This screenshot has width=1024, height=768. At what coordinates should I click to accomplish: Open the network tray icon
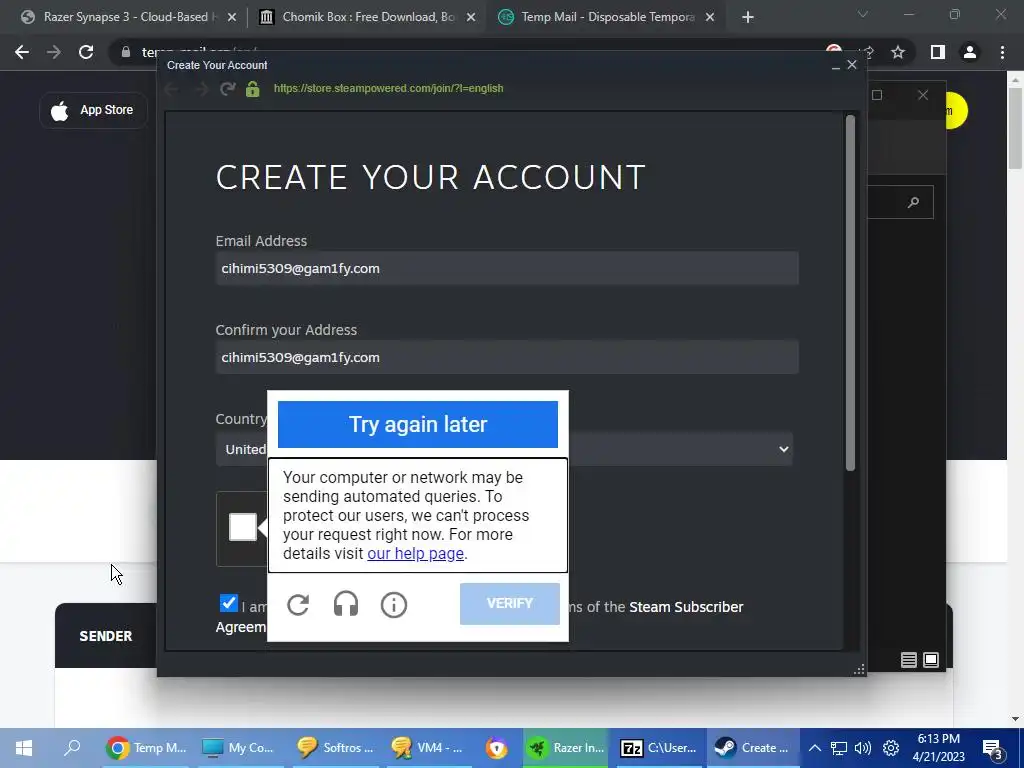839,748
